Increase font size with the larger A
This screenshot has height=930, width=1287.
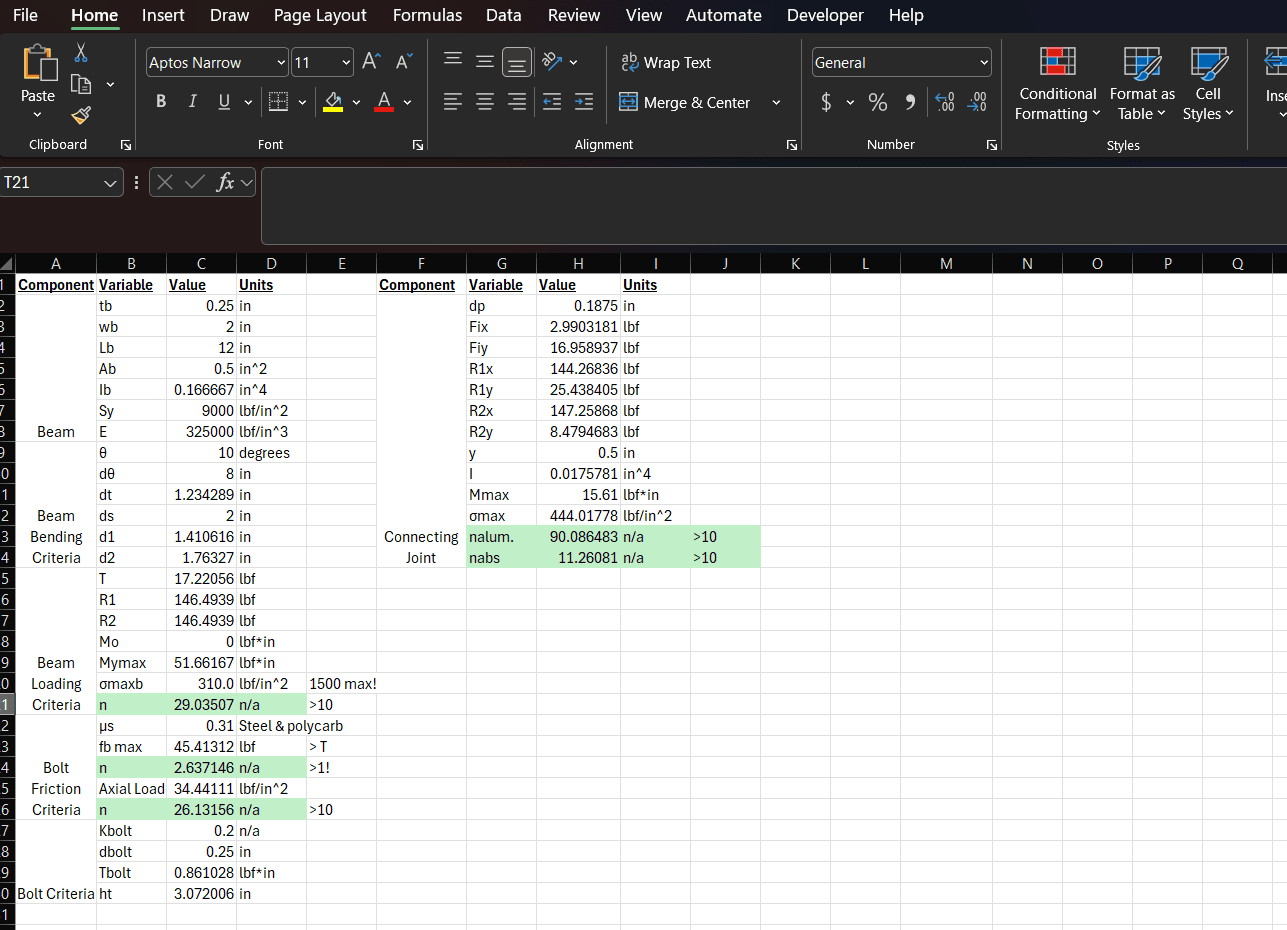pyautogui.click(x=371, y=62)
